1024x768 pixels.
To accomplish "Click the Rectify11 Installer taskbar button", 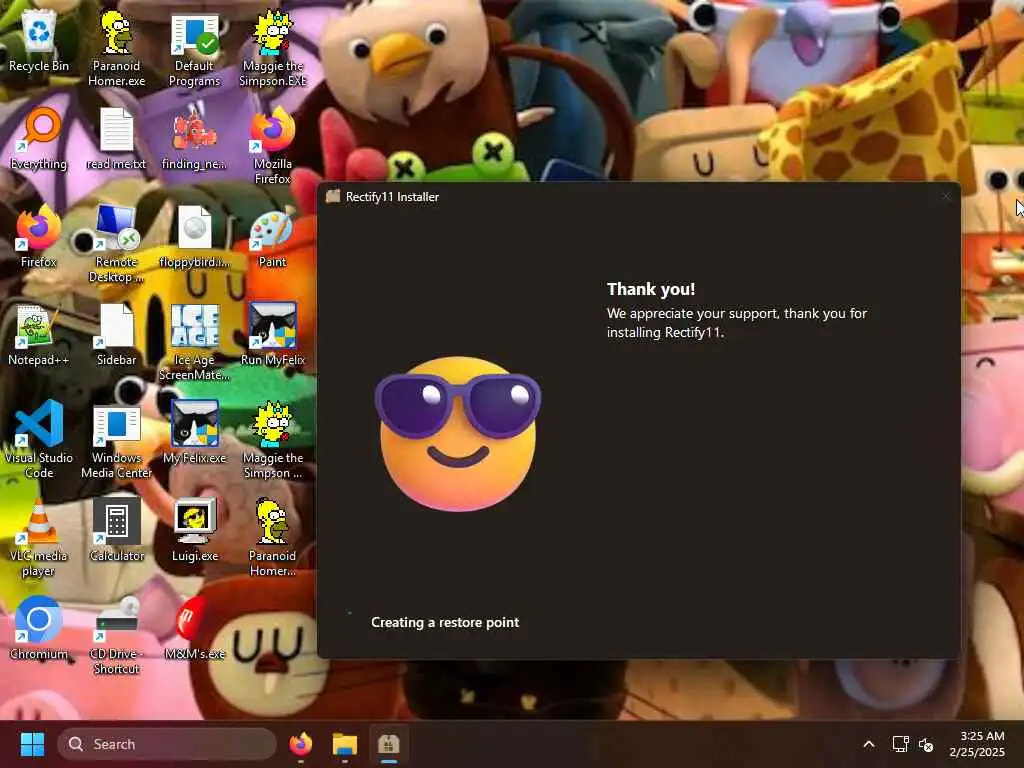I will coord(389,744).
